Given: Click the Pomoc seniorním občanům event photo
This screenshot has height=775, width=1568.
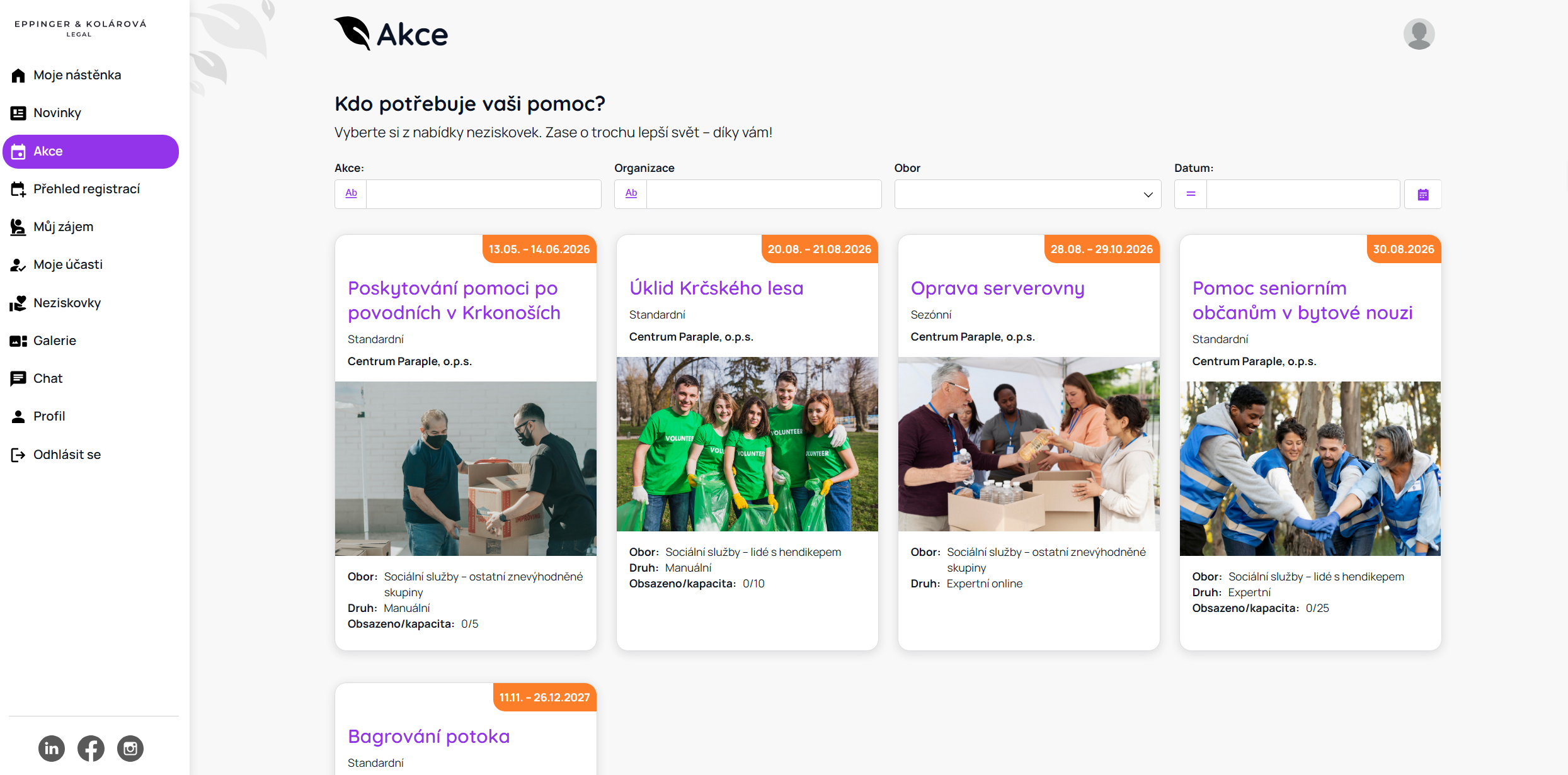Looking at the screenshot, I should pyautogui.click(x=1310, y=468).
